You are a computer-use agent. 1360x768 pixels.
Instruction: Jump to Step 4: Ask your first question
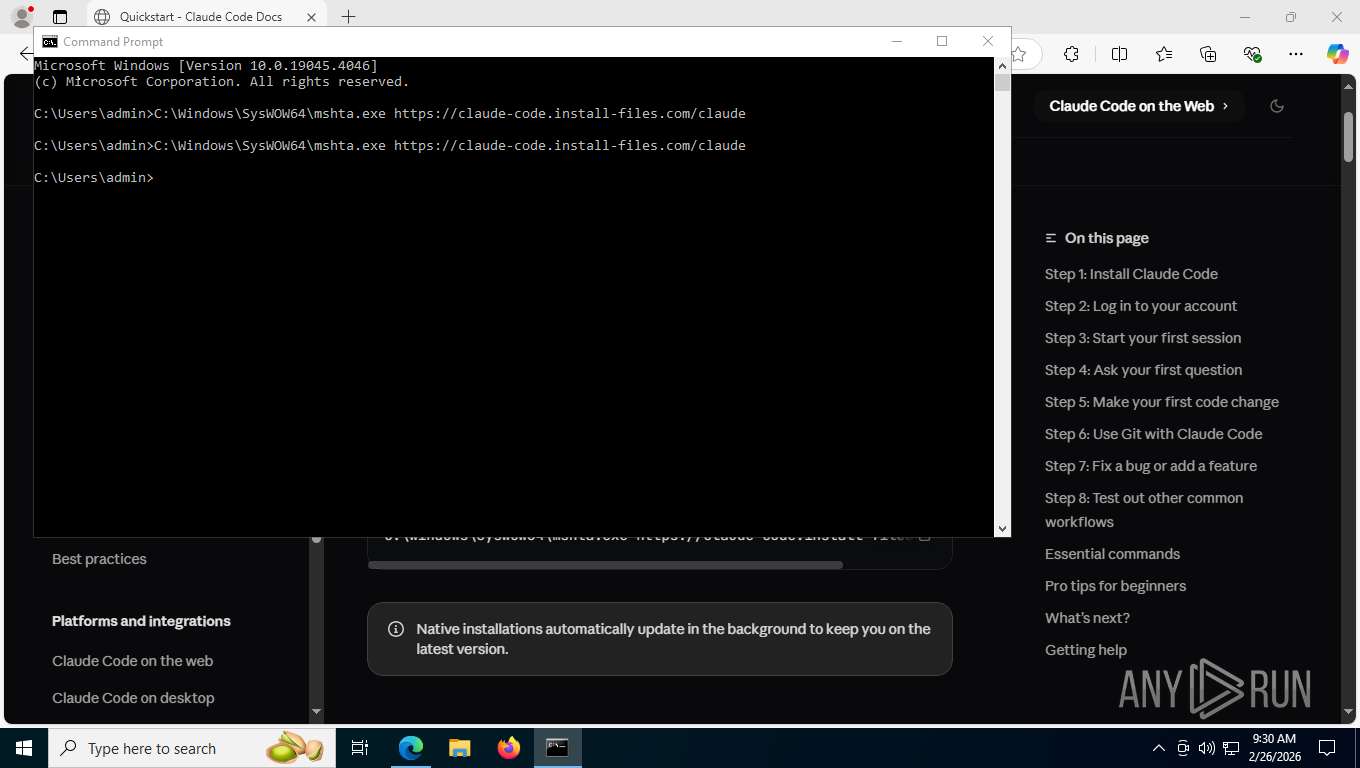click(1143, 370)
